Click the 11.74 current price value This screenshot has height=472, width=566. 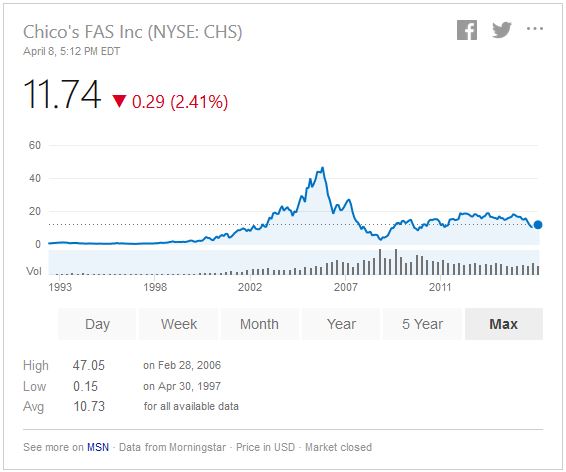click(x=62, y=95)
